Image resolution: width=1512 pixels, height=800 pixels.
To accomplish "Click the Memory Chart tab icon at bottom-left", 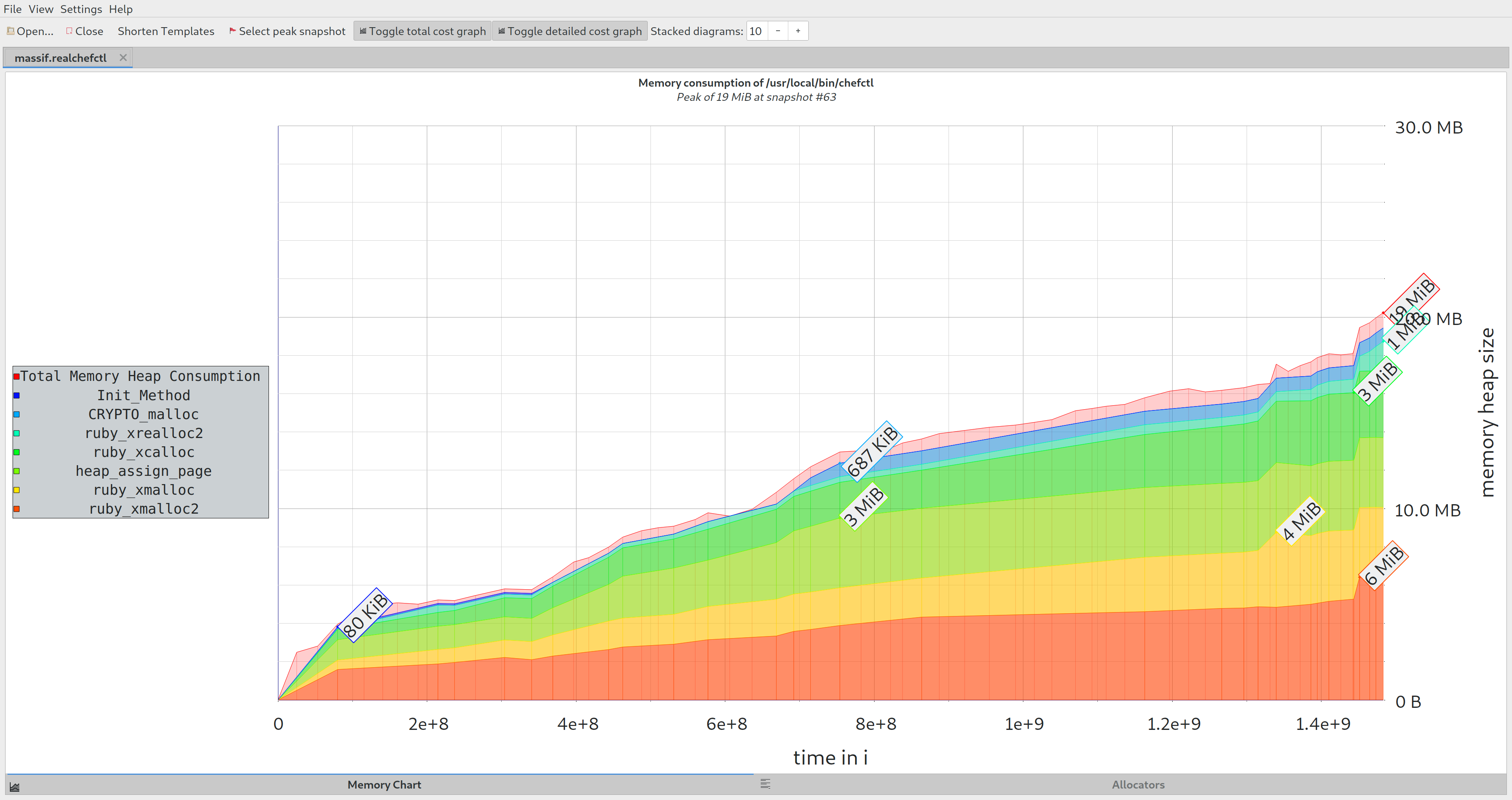I will coord(15,787).
